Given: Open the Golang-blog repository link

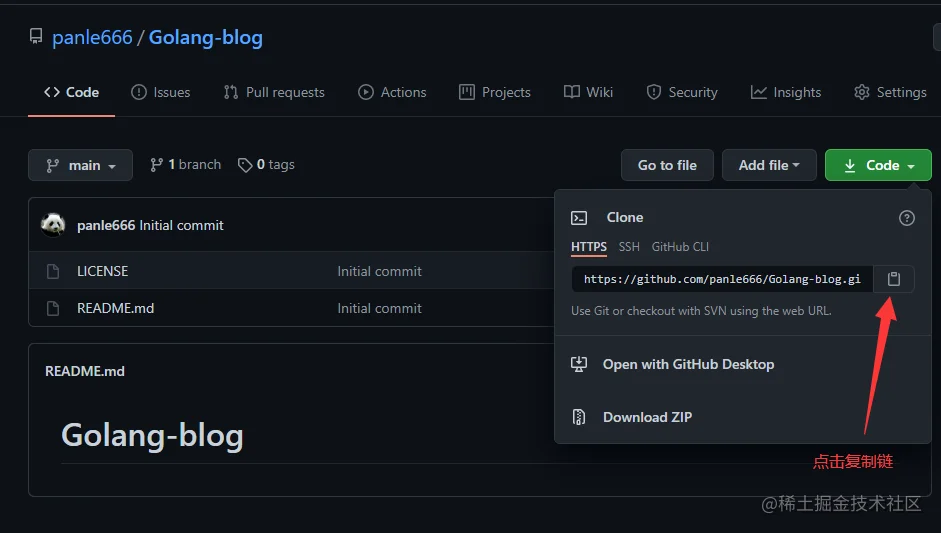Looking at the screenshot, I should [x=205, y=37].
